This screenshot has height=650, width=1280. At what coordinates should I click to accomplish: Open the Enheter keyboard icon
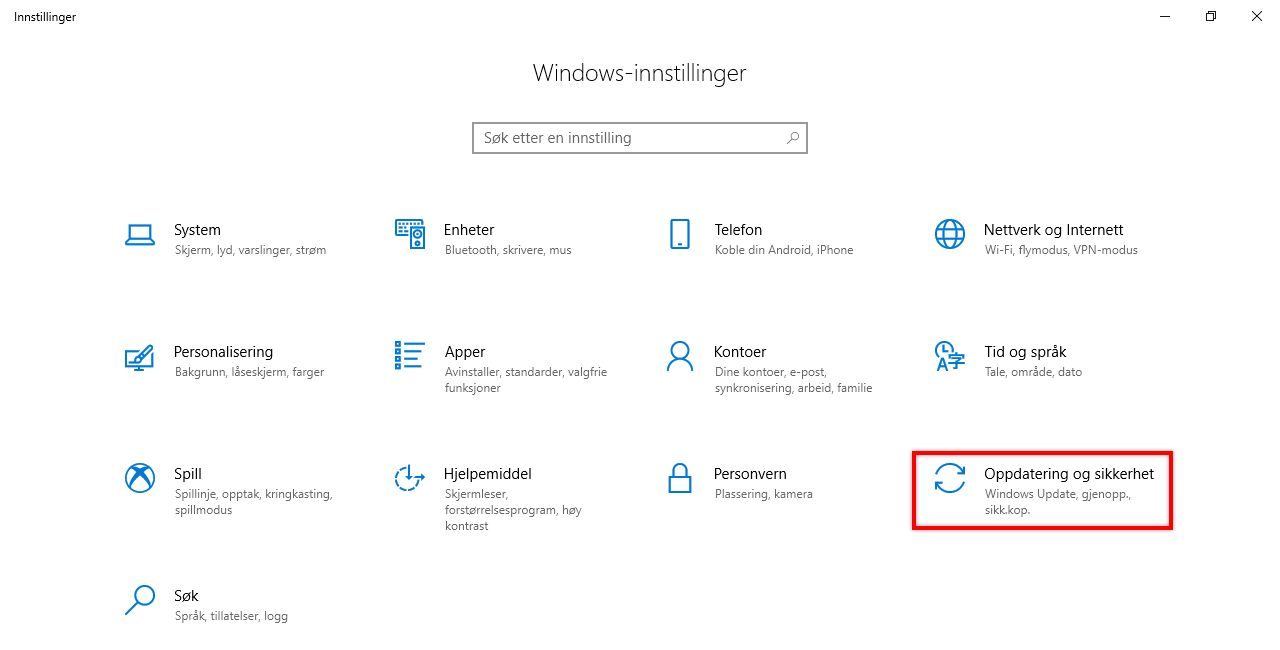click(410, 234)
